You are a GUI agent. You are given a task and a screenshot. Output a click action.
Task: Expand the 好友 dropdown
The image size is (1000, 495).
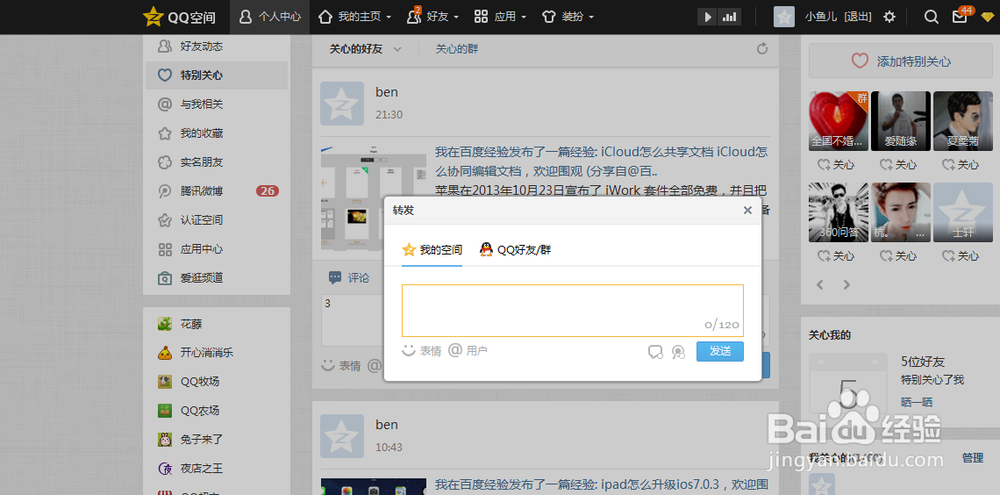[433, 17]
